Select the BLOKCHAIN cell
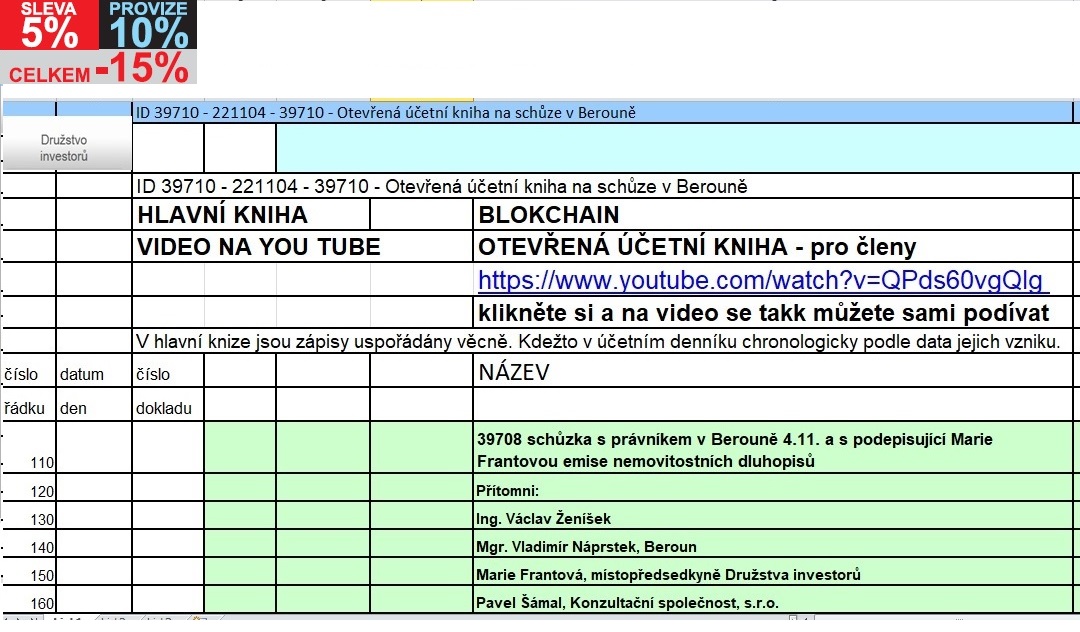 coord(773,215)
